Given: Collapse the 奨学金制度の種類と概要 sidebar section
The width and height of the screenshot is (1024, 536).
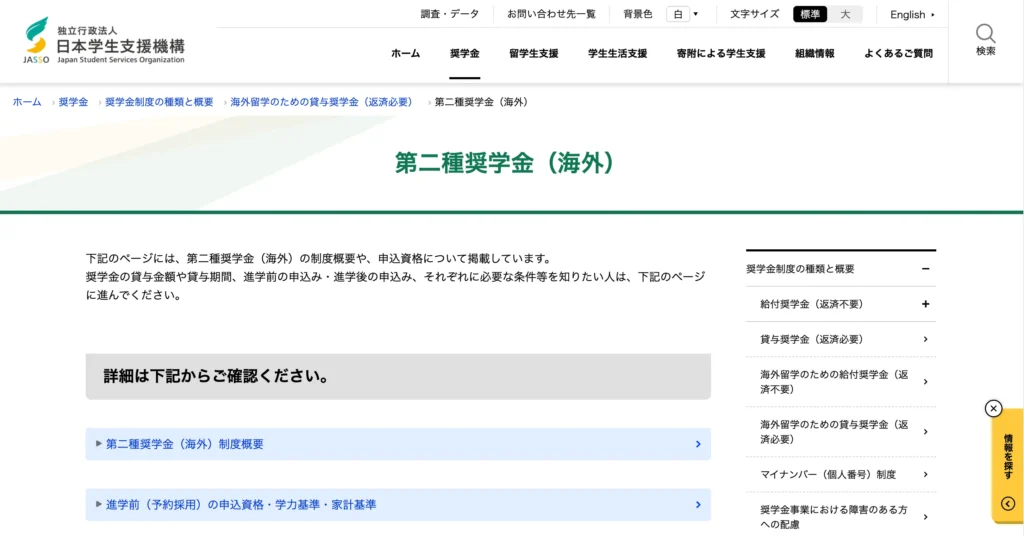Looking at the screenshot, I should (x=926, y=269).
